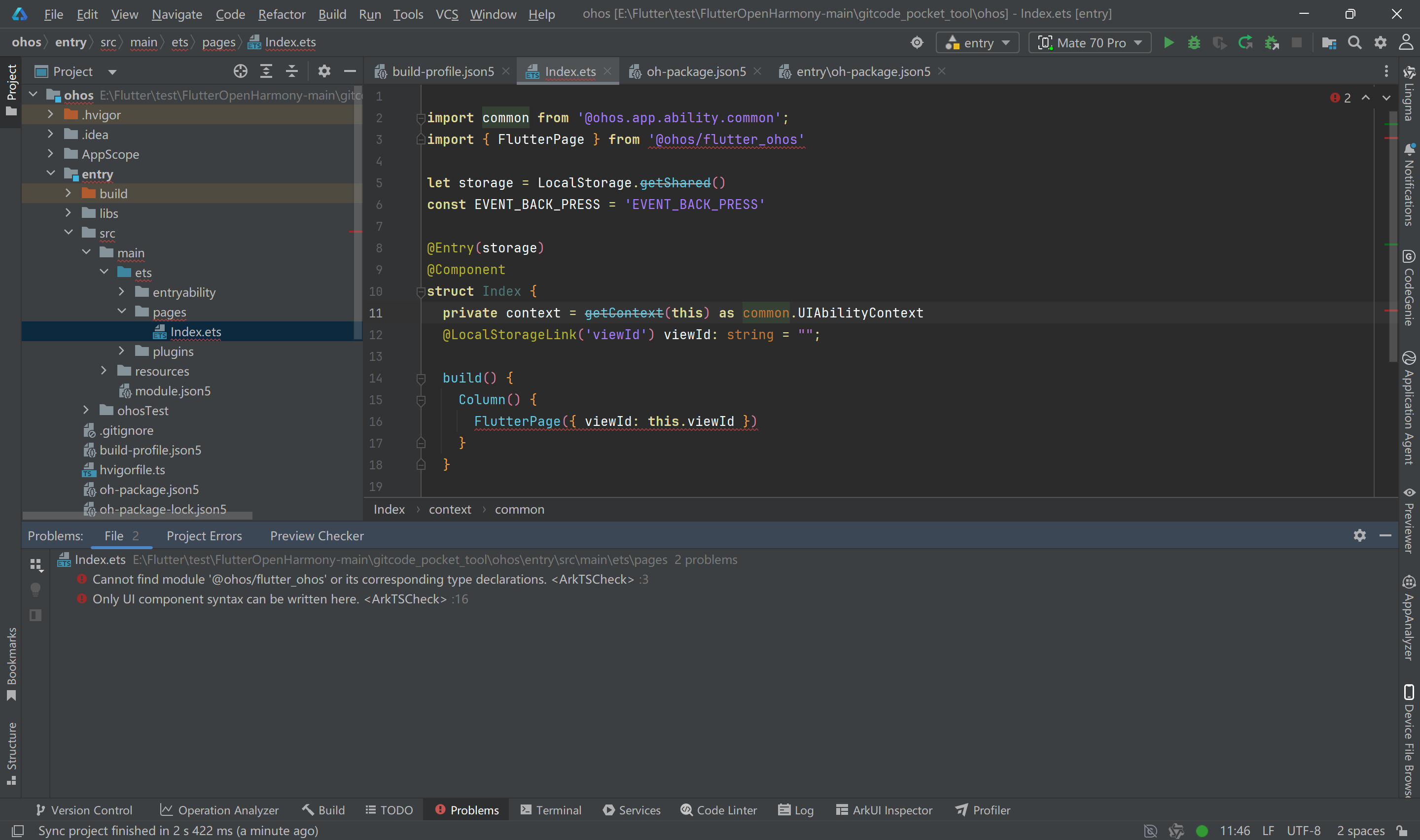1420x840 pixels.
Task: Toggle the Previewer side panel
Action: pos(1409,521)
